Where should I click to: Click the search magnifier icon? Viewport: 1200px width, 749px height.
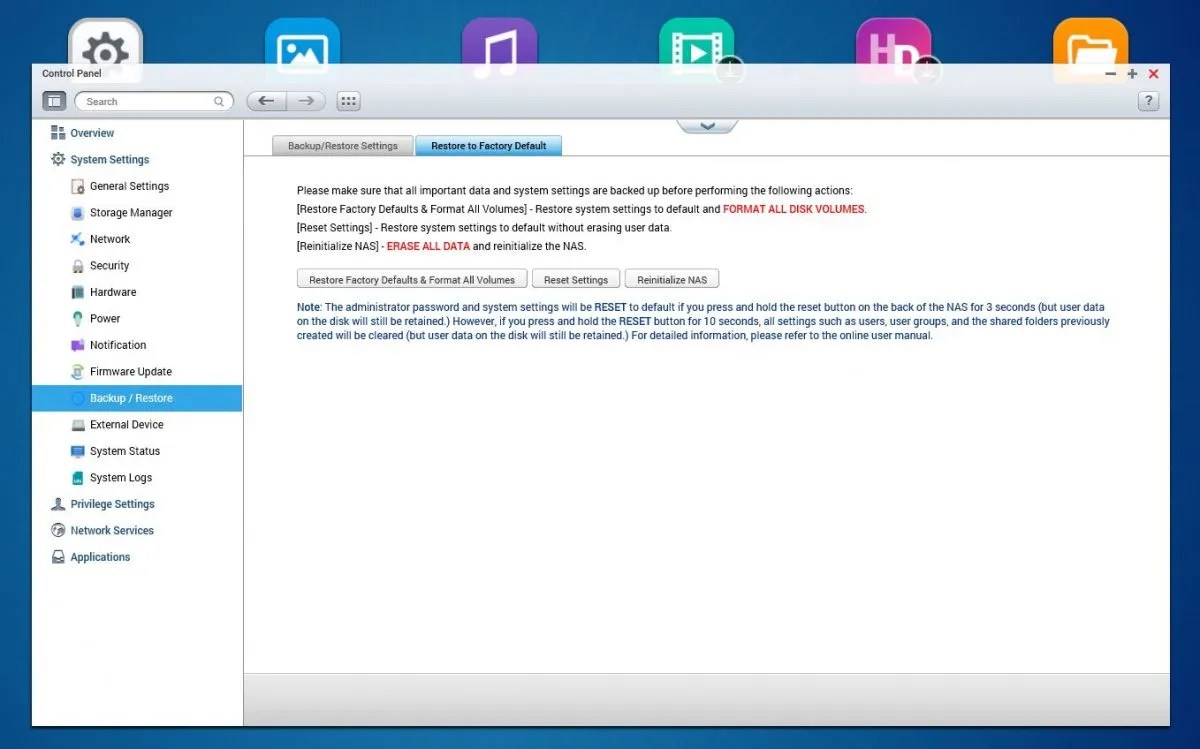219,101
